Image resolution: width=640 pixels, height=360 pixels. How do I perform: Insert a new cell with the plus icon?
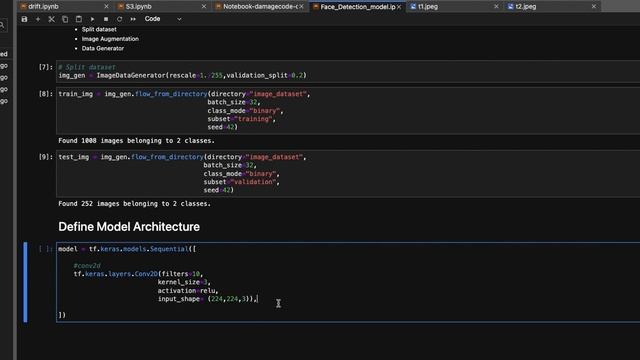click(x=38, y=19)
